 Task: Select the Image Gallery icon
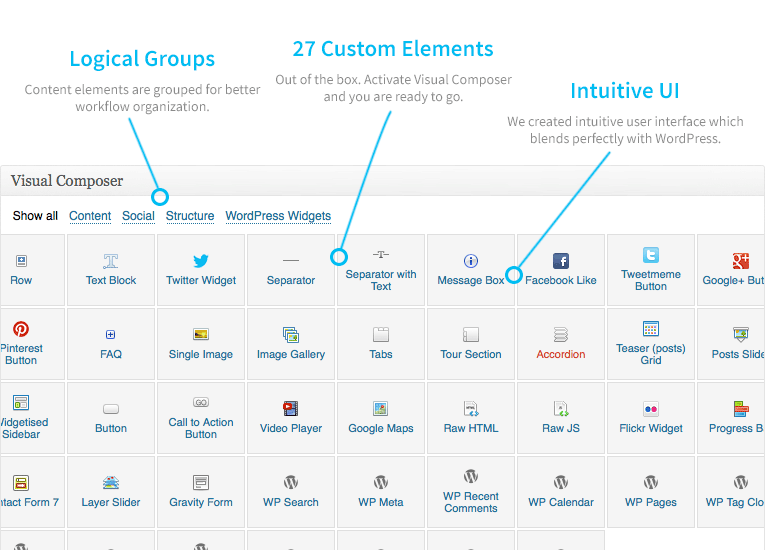[291, 335]
